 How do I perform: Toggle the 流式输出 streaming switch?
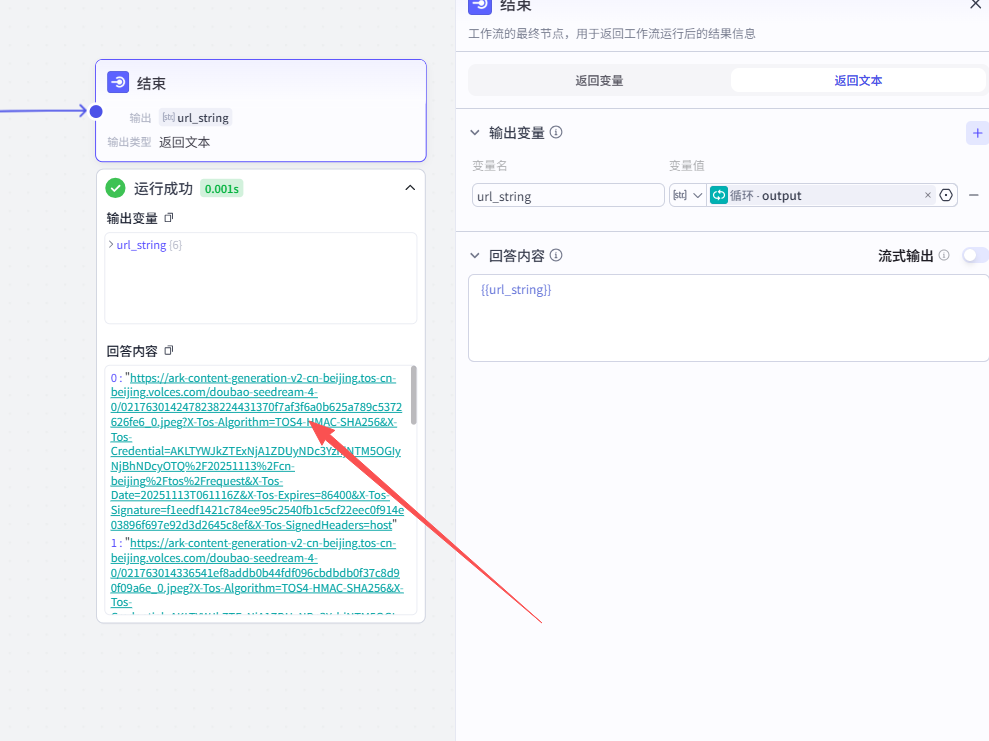pos(974,256)
